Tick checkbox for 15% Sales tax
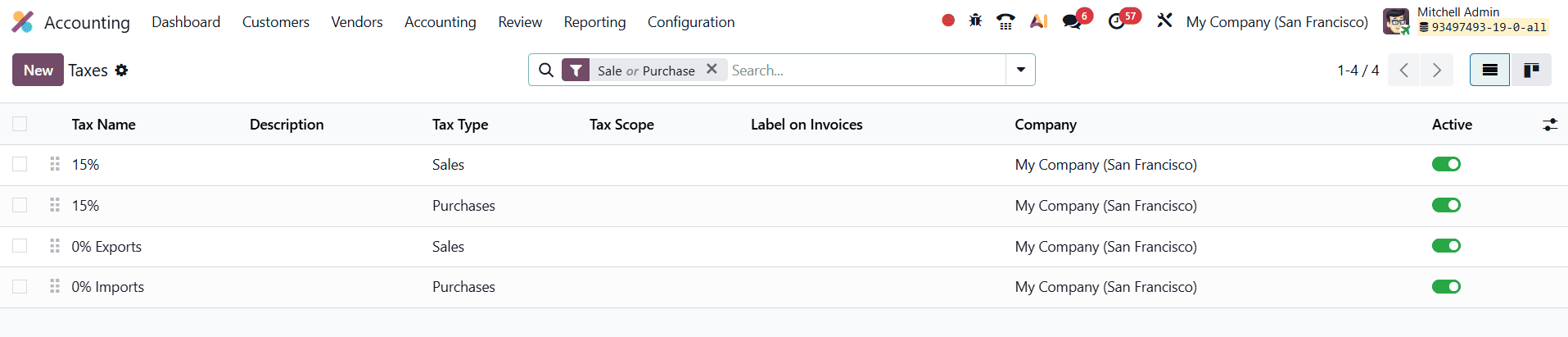 (x=20, y=164)
